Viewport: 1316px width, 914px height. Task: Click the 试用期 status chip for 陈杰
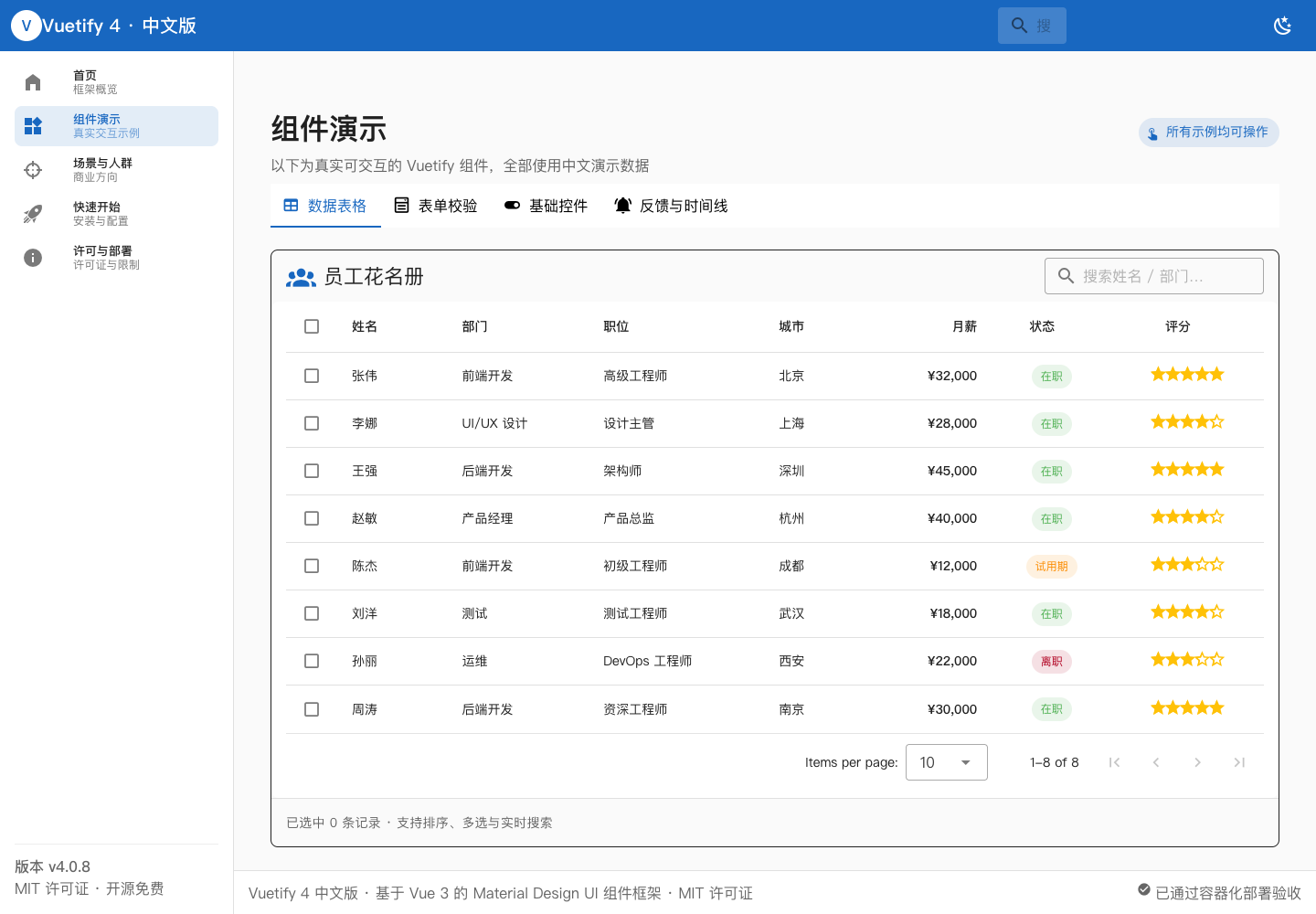[x=1052, y=567]
